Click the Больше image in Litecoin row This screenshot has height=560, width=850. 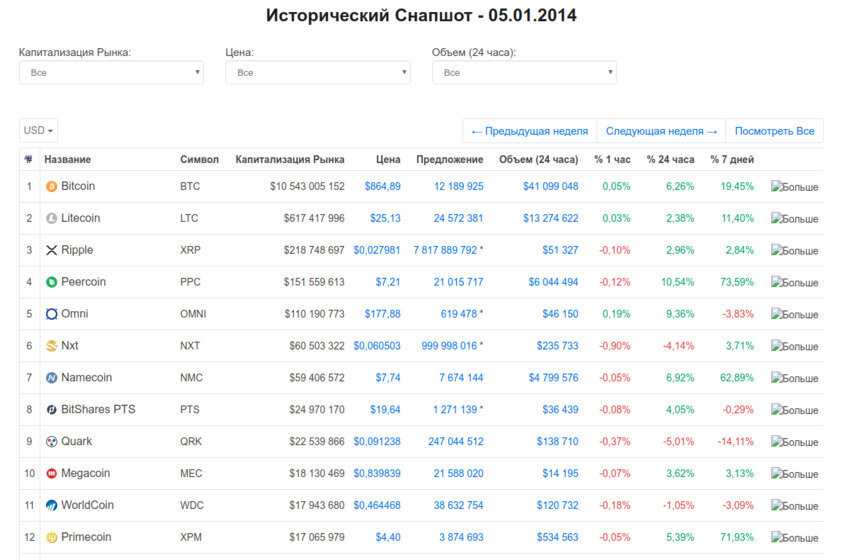(795, 219)
